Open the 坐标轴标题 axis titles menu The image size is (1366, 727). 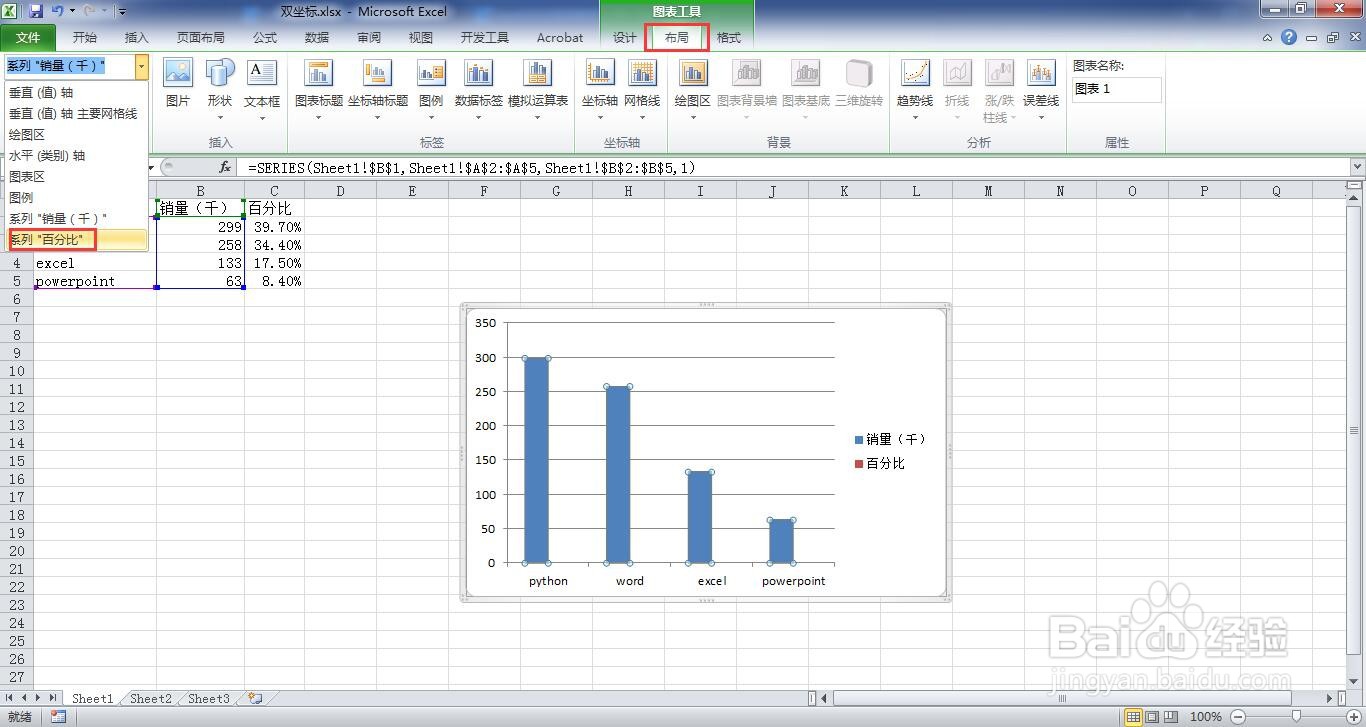378,89
